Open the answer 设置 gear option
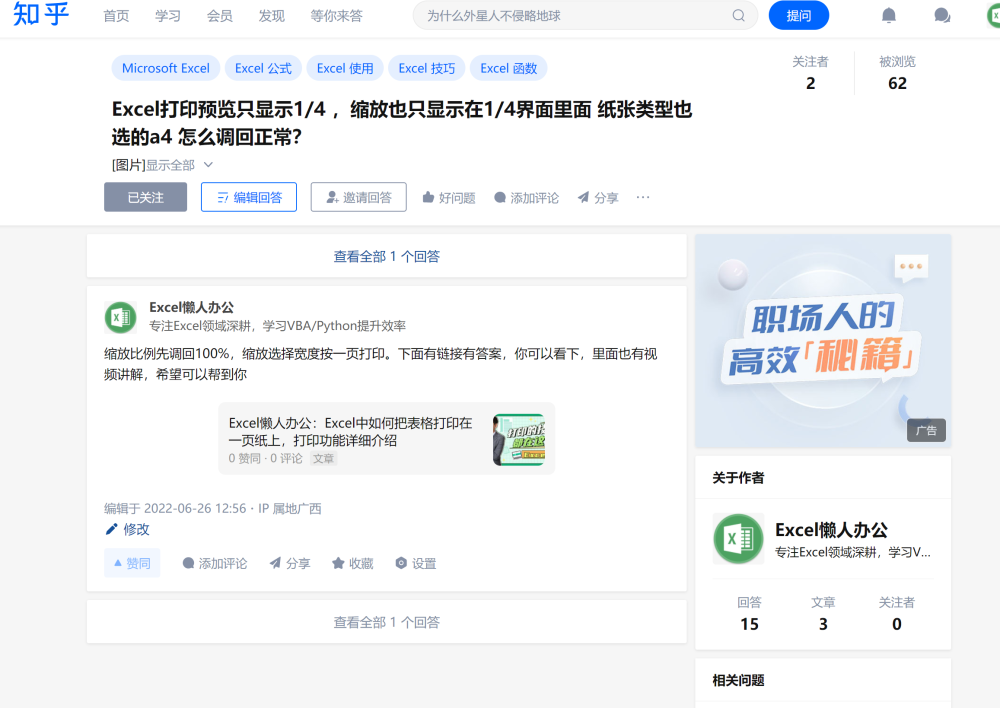This screenshot has width=1000, height=708. pos(416,563)
